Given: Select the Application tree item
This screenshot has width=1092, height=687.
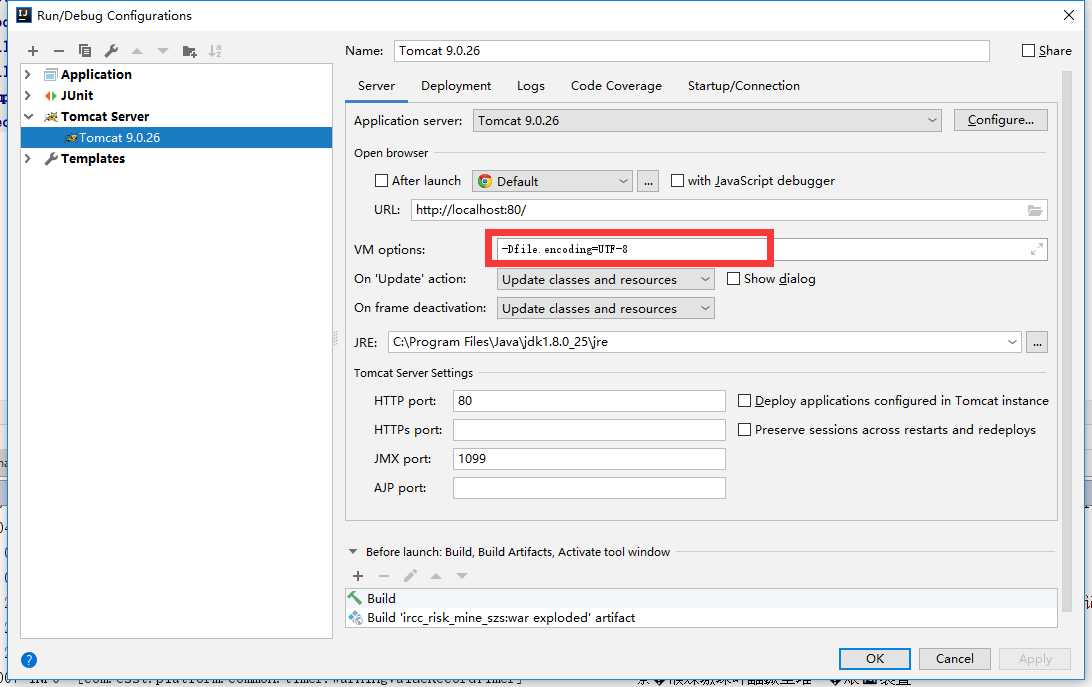Looking at the screenshot, I should point(96,74).
